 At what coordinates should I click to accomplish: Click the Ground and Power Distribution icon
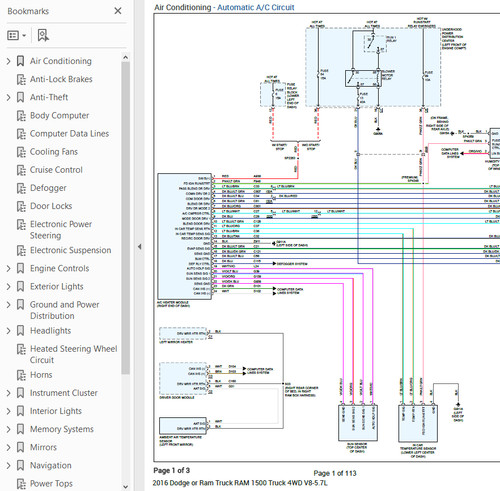click(21, 304)
